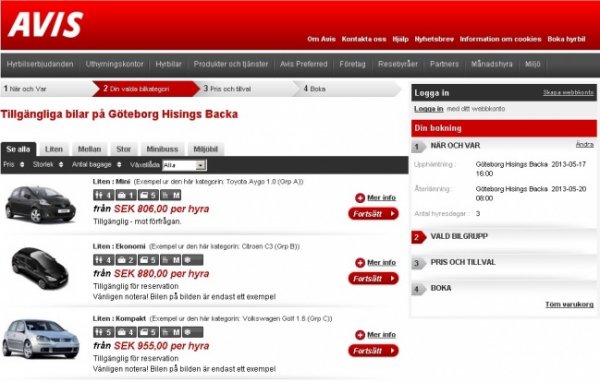Image resolution: width=600 pixels, height=382 pixels.
Task: Open Hyrbilserbjudanden menu
Action: [40, 64]
